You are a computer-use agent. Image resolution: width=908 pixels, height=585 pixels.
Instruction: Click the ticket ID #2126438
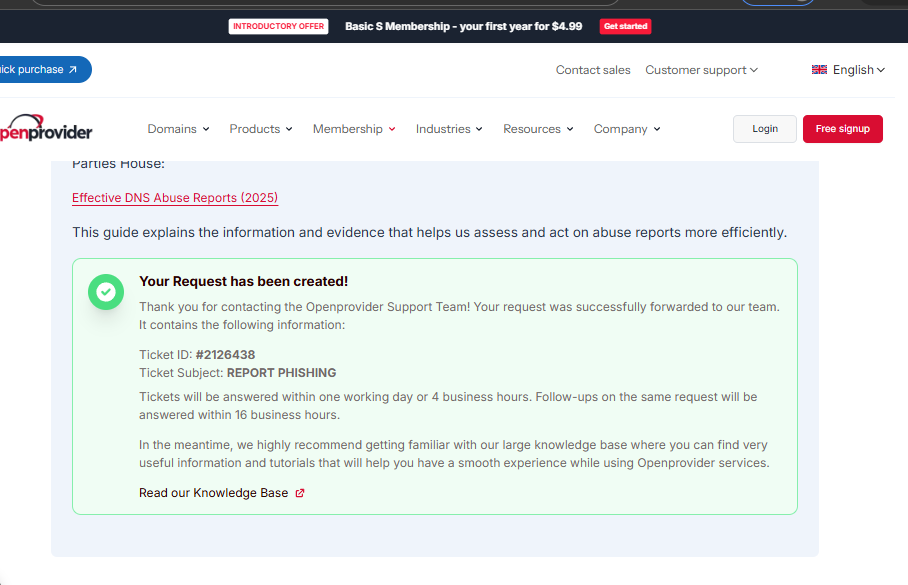pos(225,354)
